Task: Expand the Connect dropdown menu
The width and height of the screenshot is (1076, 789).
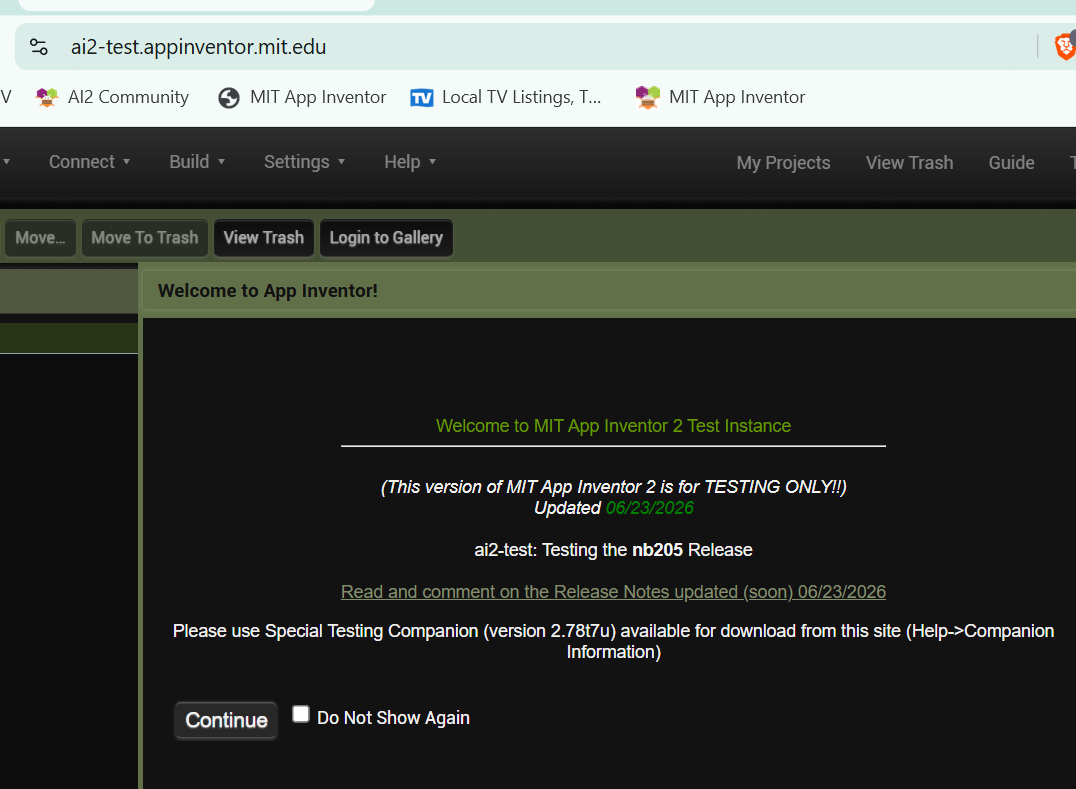Action: [89, 162]
